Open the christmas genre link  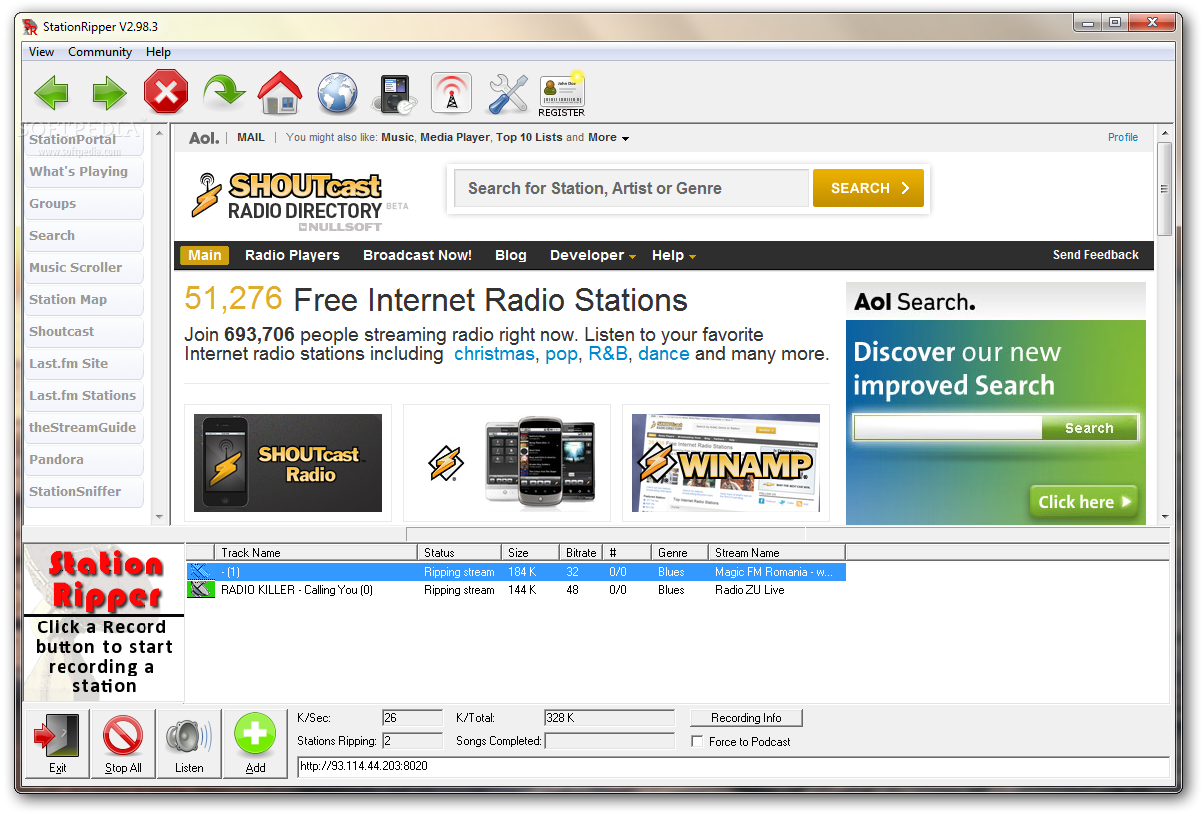tap(494, 354)
